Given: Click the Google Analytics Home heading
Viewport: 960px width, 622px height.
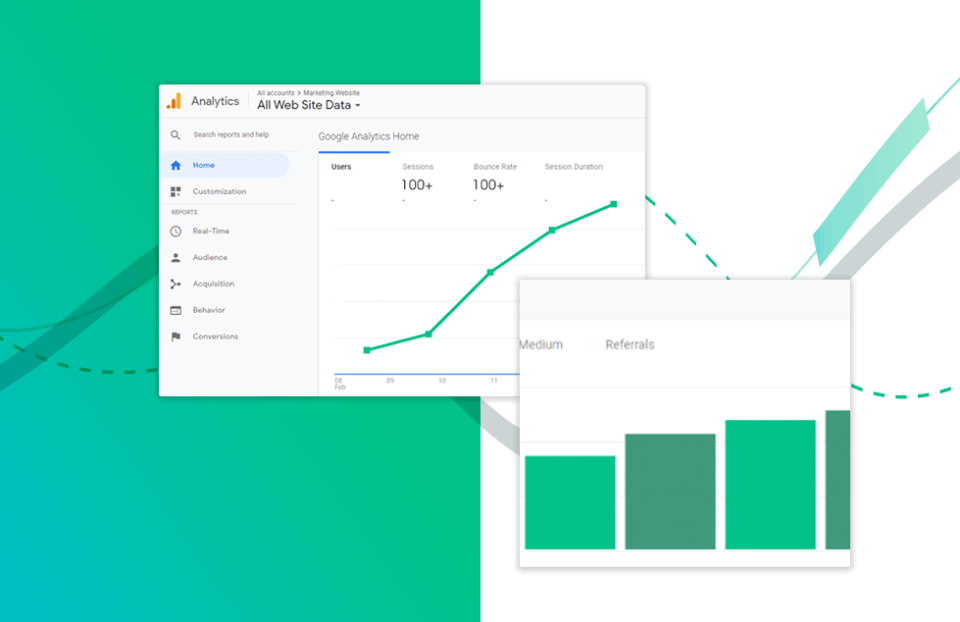Looking at the screenshot, I should click(369, 137).
